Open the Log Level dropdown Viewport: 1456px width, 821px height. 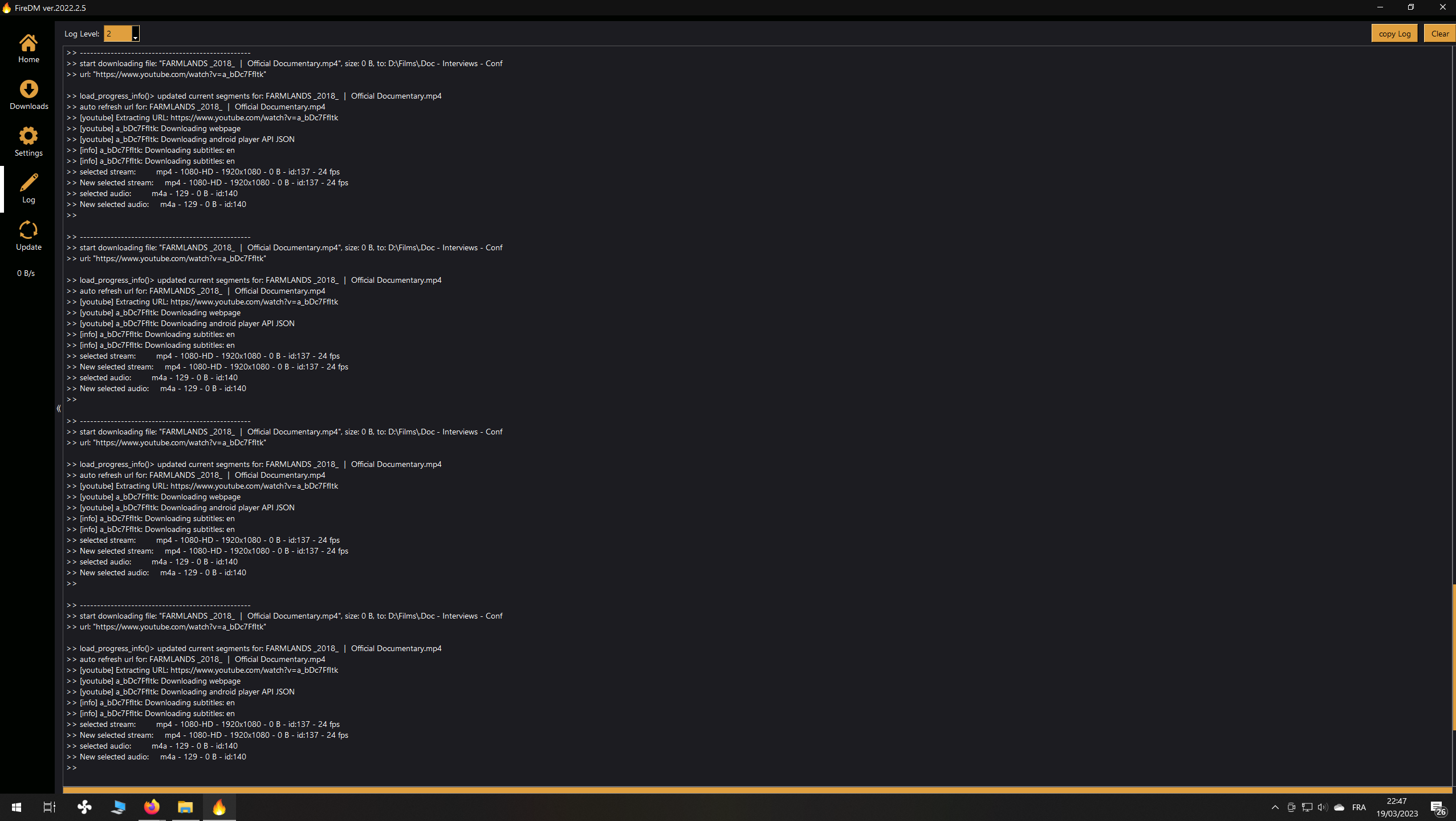pyautogui.click(x=135, y=34)
